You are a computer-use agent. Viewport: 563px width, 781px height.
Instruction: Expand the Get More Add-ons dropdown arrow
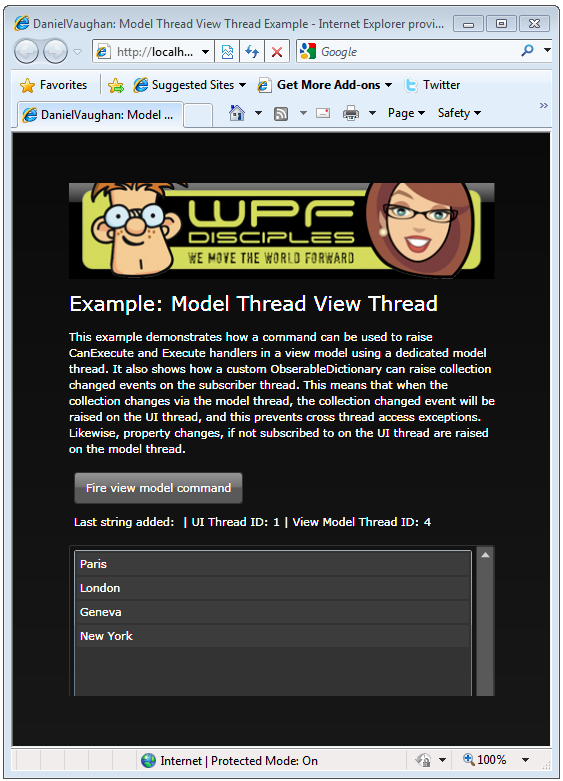(388, 85)
